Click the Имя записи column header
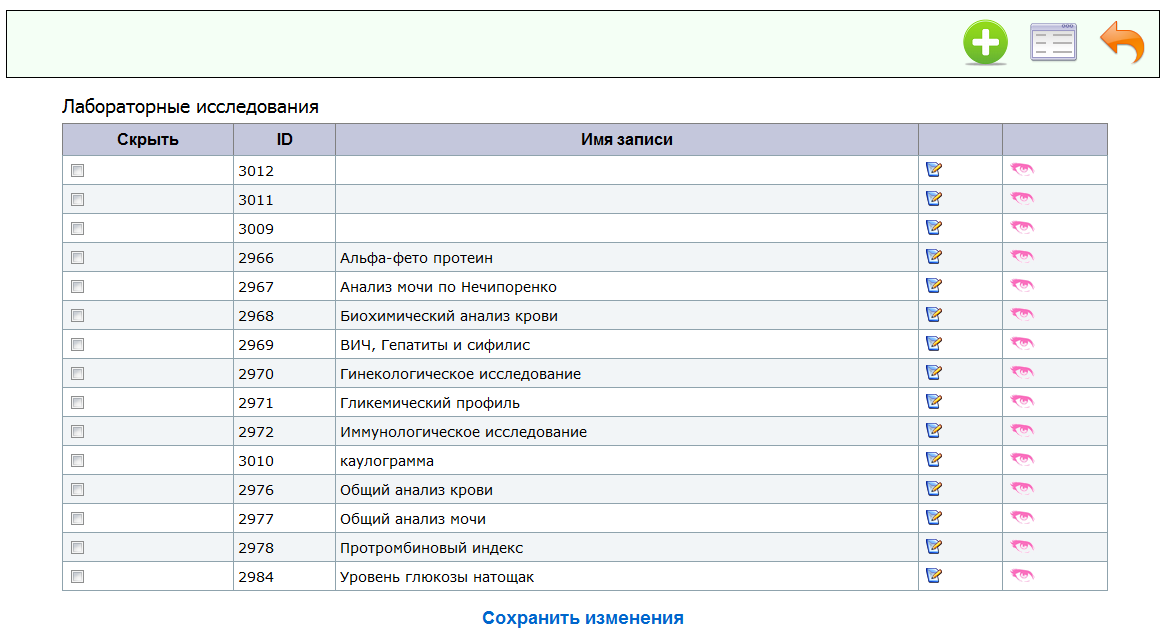The width and height of the screenshot is (1168, 640). pyautogui.click(x=626, y=140)
